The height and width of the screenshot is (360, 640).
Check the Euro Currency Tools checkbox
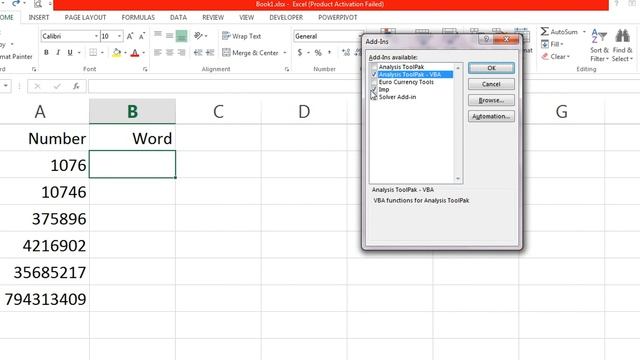click(374, 82)
